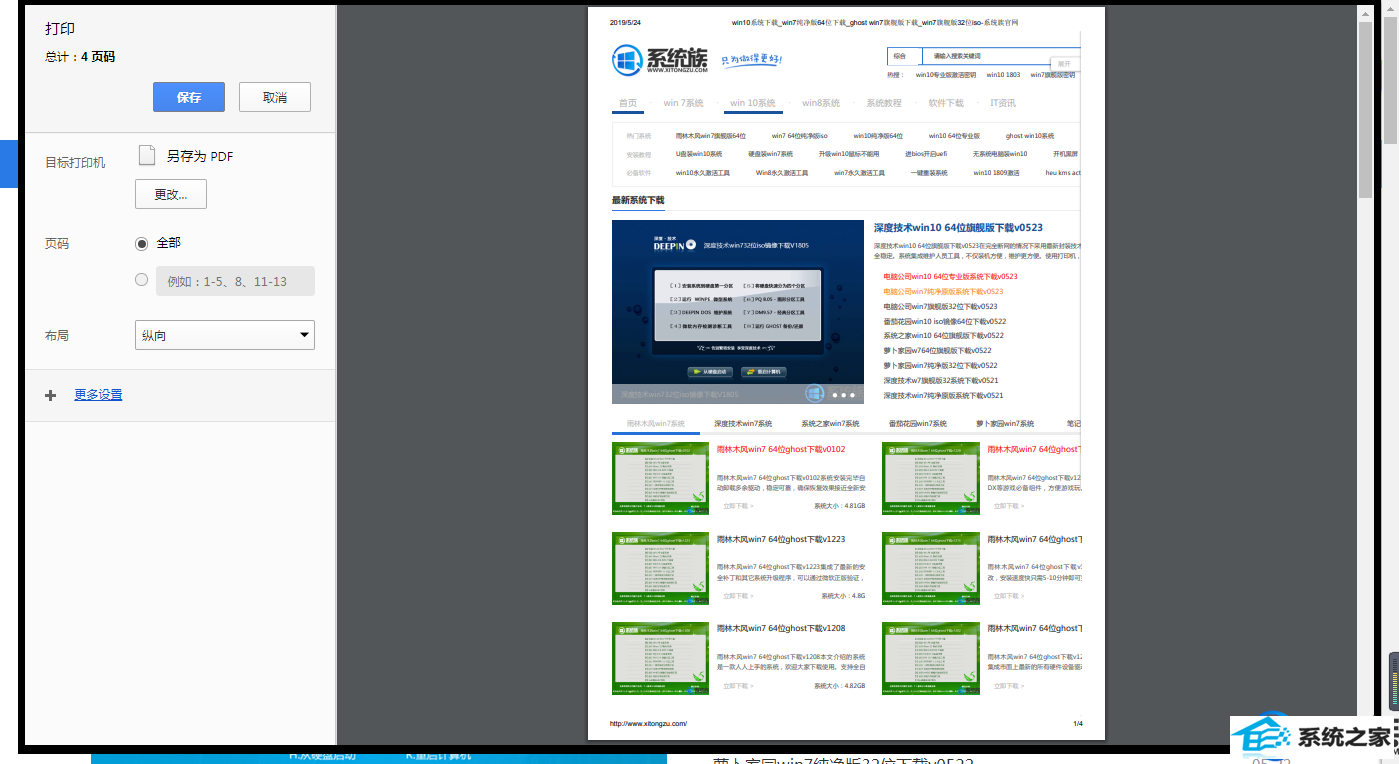Click the 番茄花园win7系统 tab in preview
Screen dimensions: 1399x764
coord(917,424)
